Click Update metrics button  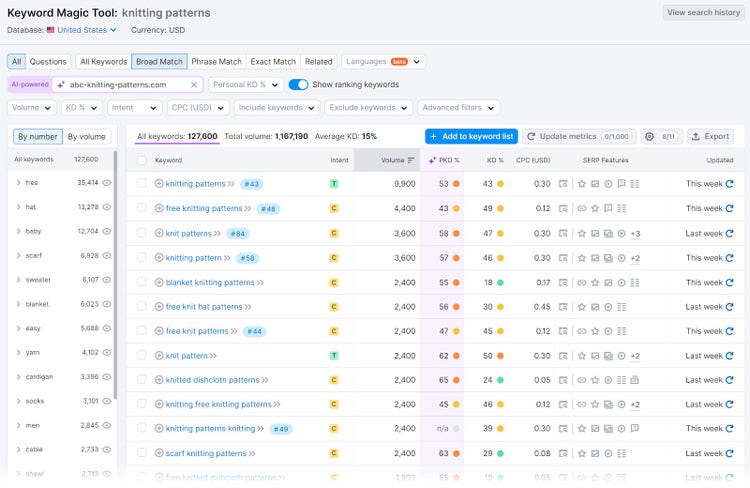[x=579, y=136]
